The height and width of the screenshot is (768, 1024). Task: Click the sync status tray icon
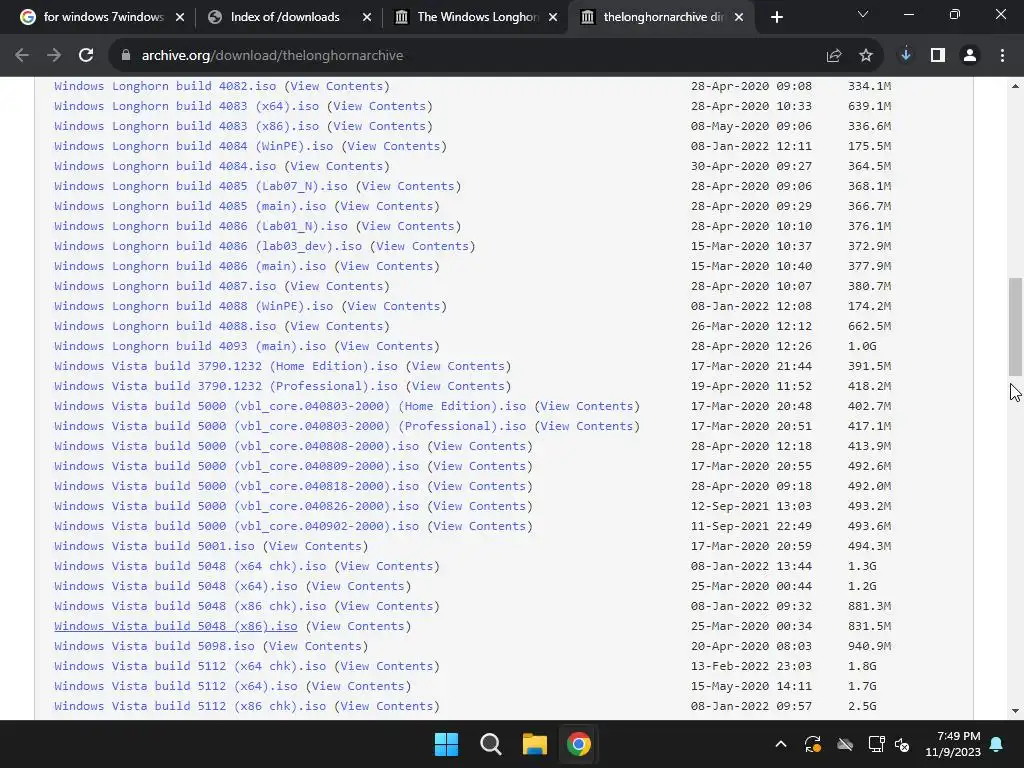(x=812, y=744)
